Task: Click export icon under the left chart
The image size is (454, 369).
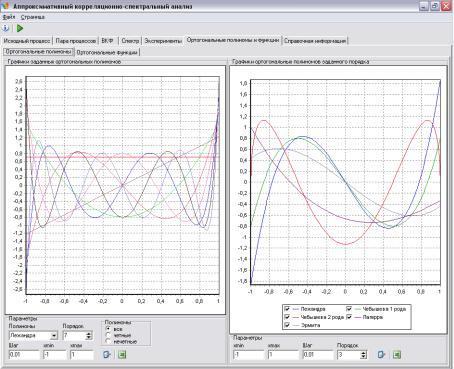Action: coord(107,354)
